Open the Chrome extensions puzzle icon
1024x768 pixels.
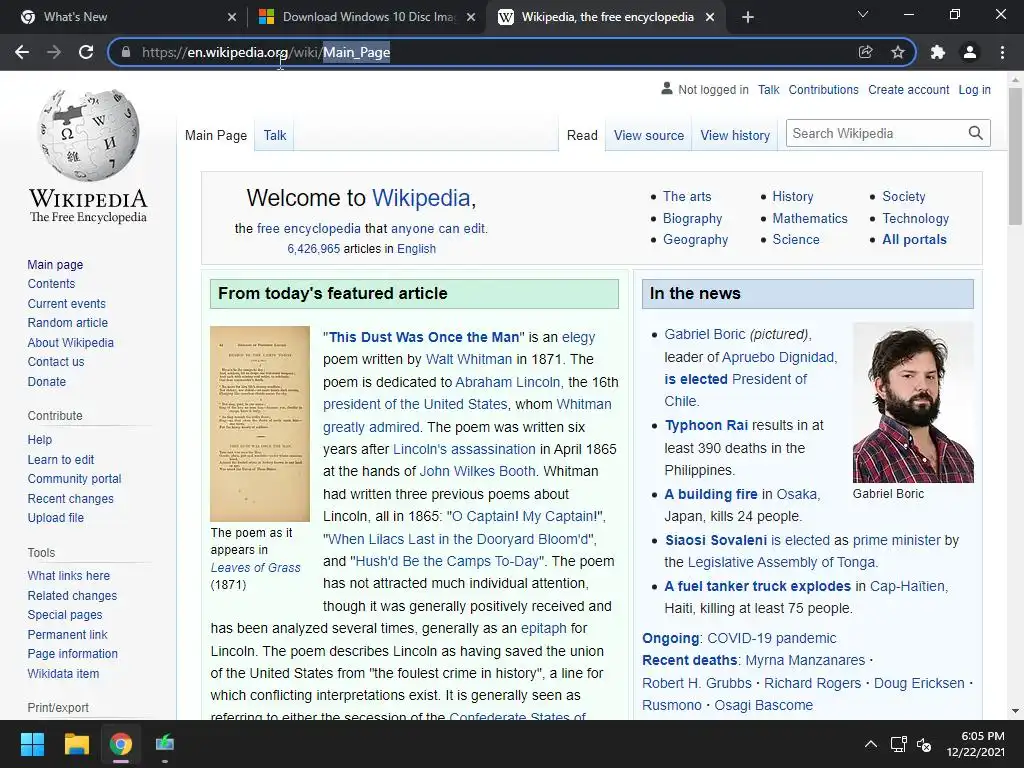click(938, 52)
